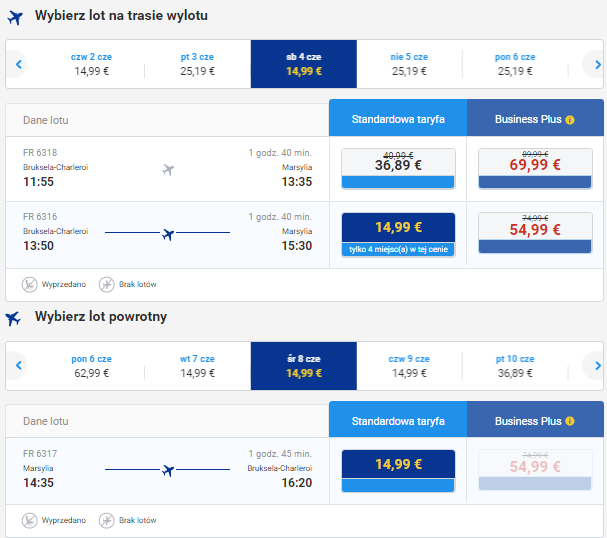Click the grey plane icon for flight FR 6318
Viewport: 607px width, 538px height.
pos(168,169)
